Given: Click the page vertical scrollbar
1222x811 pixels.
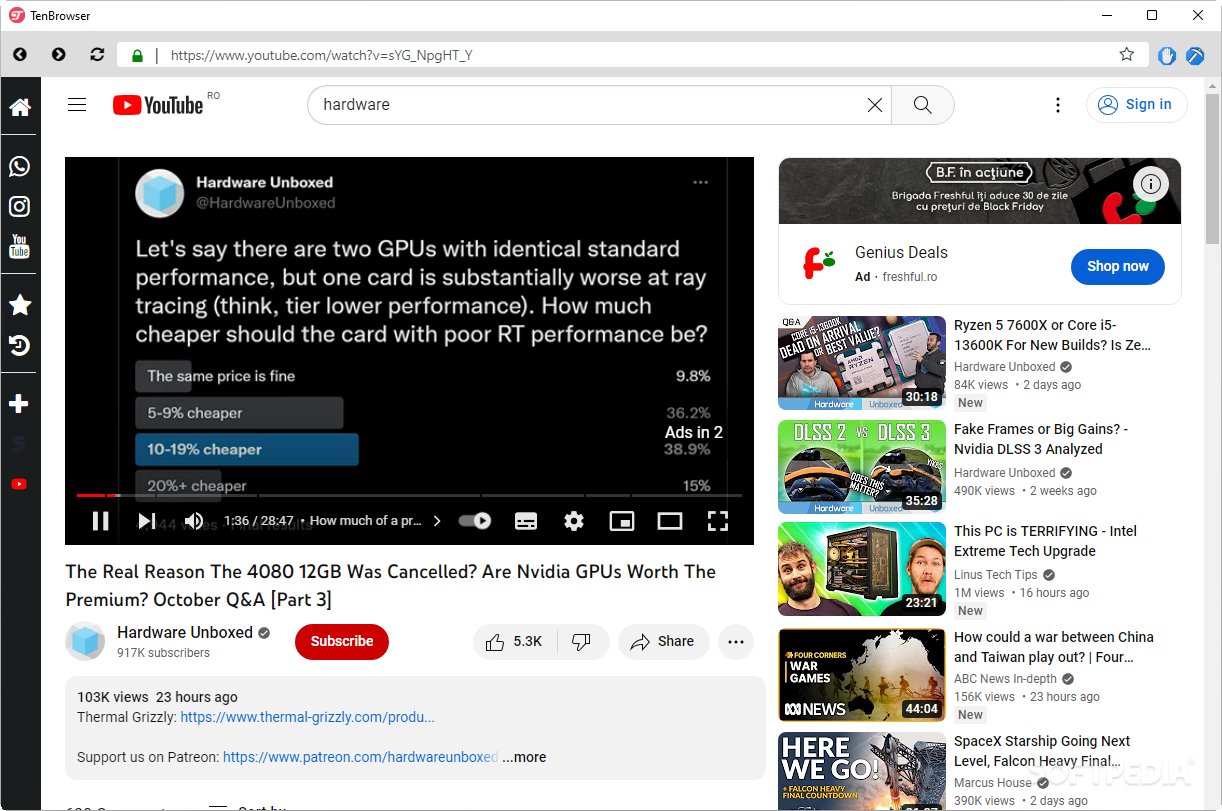Looking at the screenshot, I should [x=1213, y=170].
